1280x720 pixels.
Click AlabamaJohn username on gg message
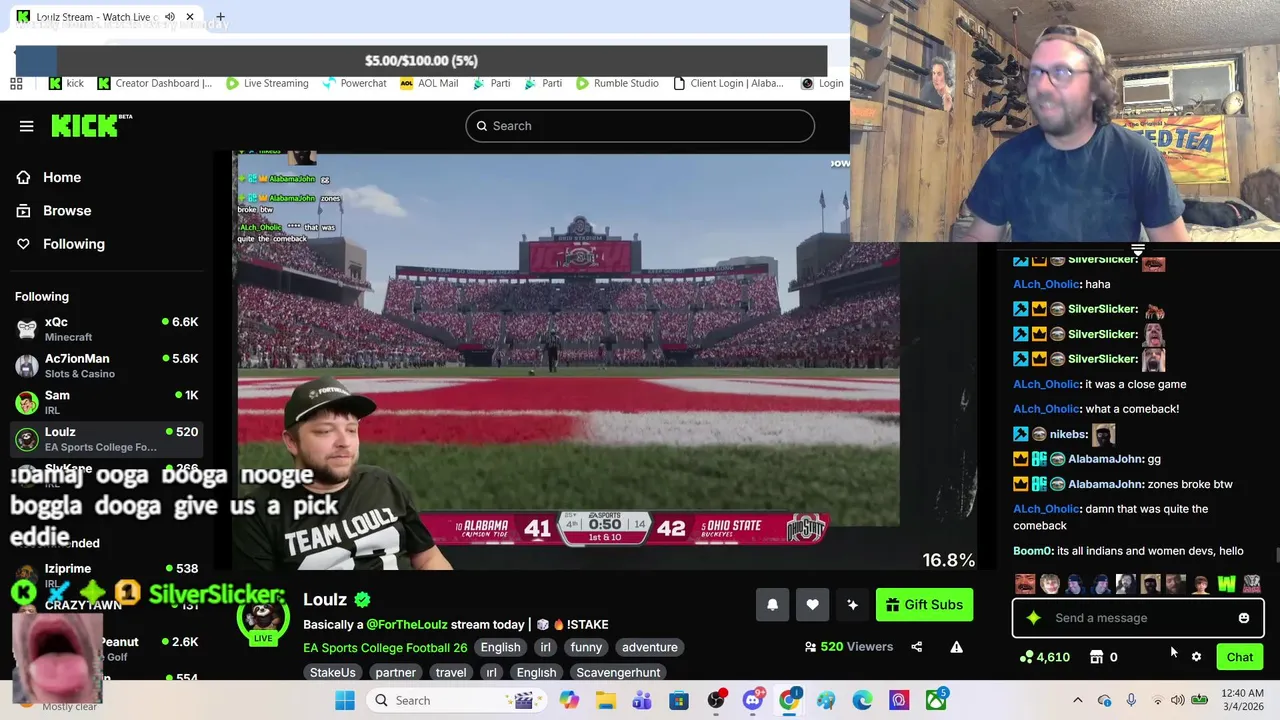[x=1104, y=459]
